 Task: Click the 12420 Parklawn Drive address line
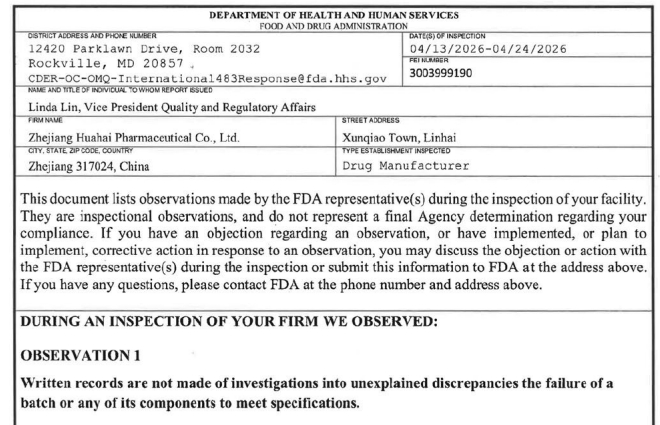(144, 49)
